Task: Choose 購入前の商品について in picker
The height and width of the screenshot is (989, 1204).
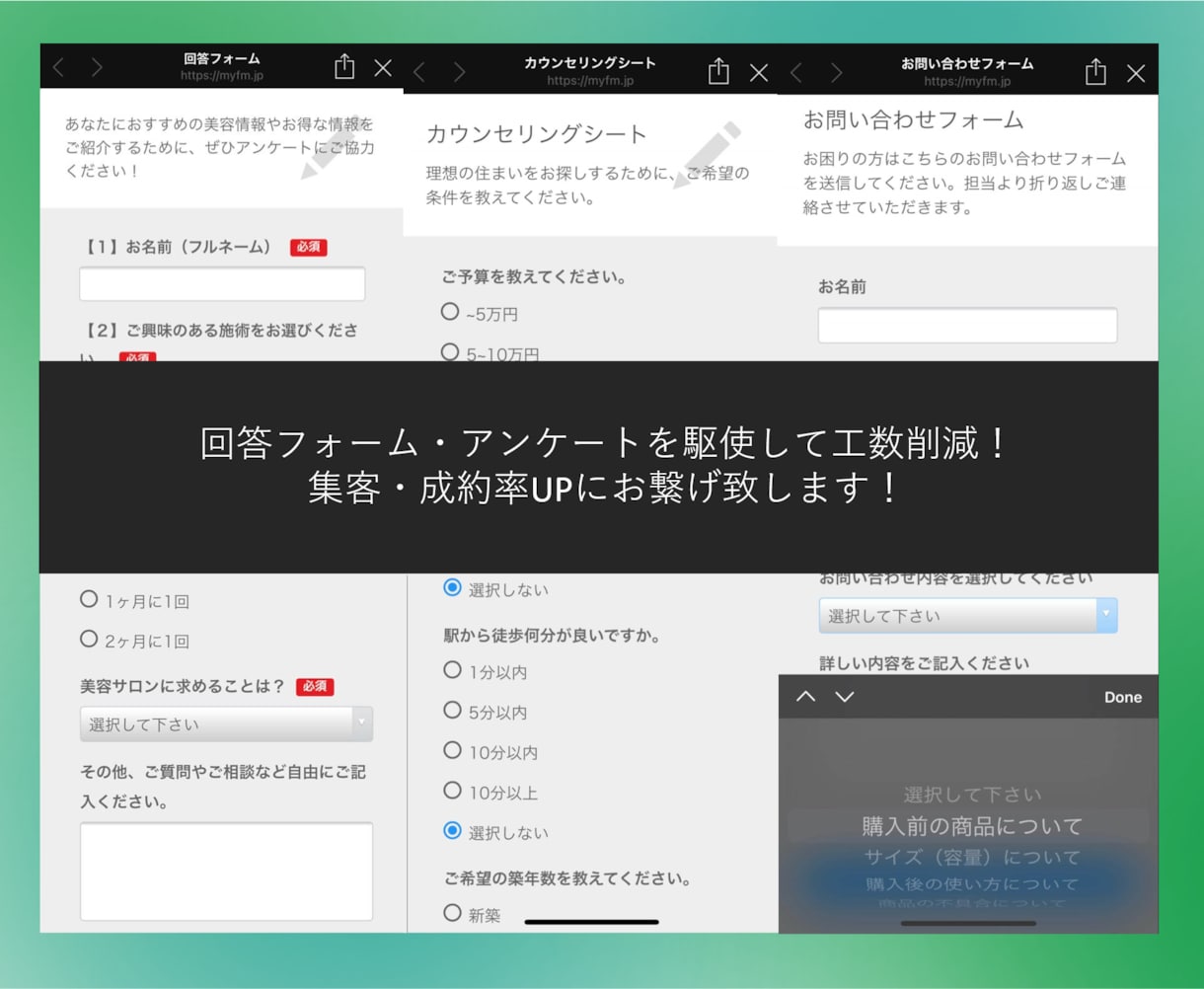Action: (x=972, y=826)
